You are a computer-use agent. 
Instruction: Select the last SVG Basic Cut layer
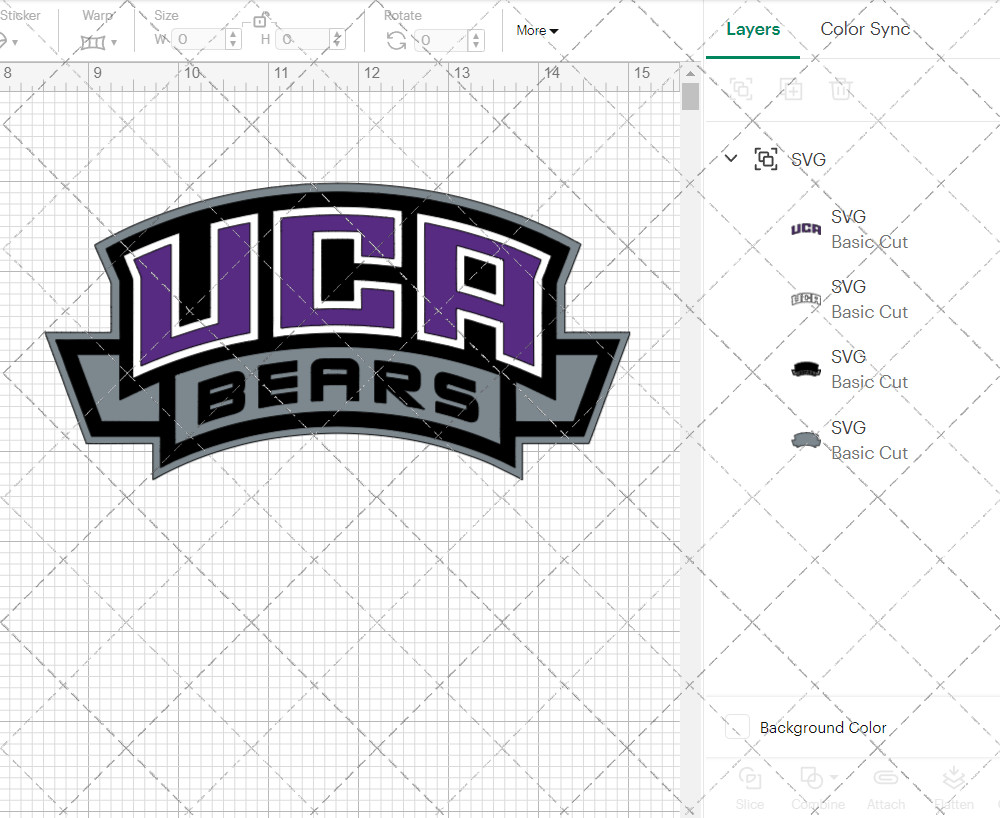[x=869, y=440]
